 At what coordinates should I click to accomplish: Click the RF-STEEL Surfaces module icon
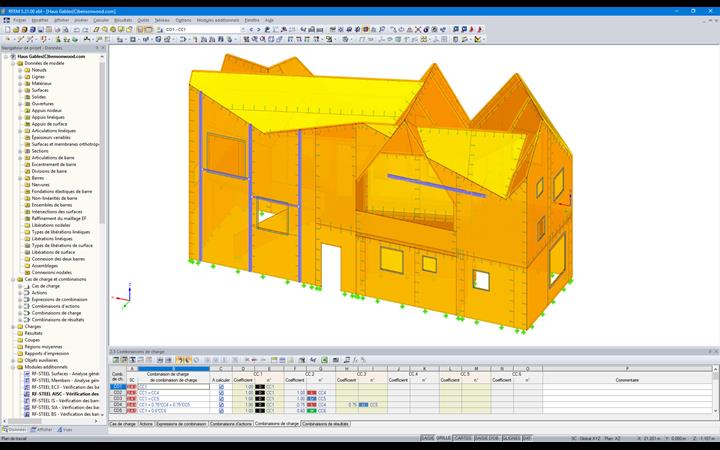coord(27,374)
